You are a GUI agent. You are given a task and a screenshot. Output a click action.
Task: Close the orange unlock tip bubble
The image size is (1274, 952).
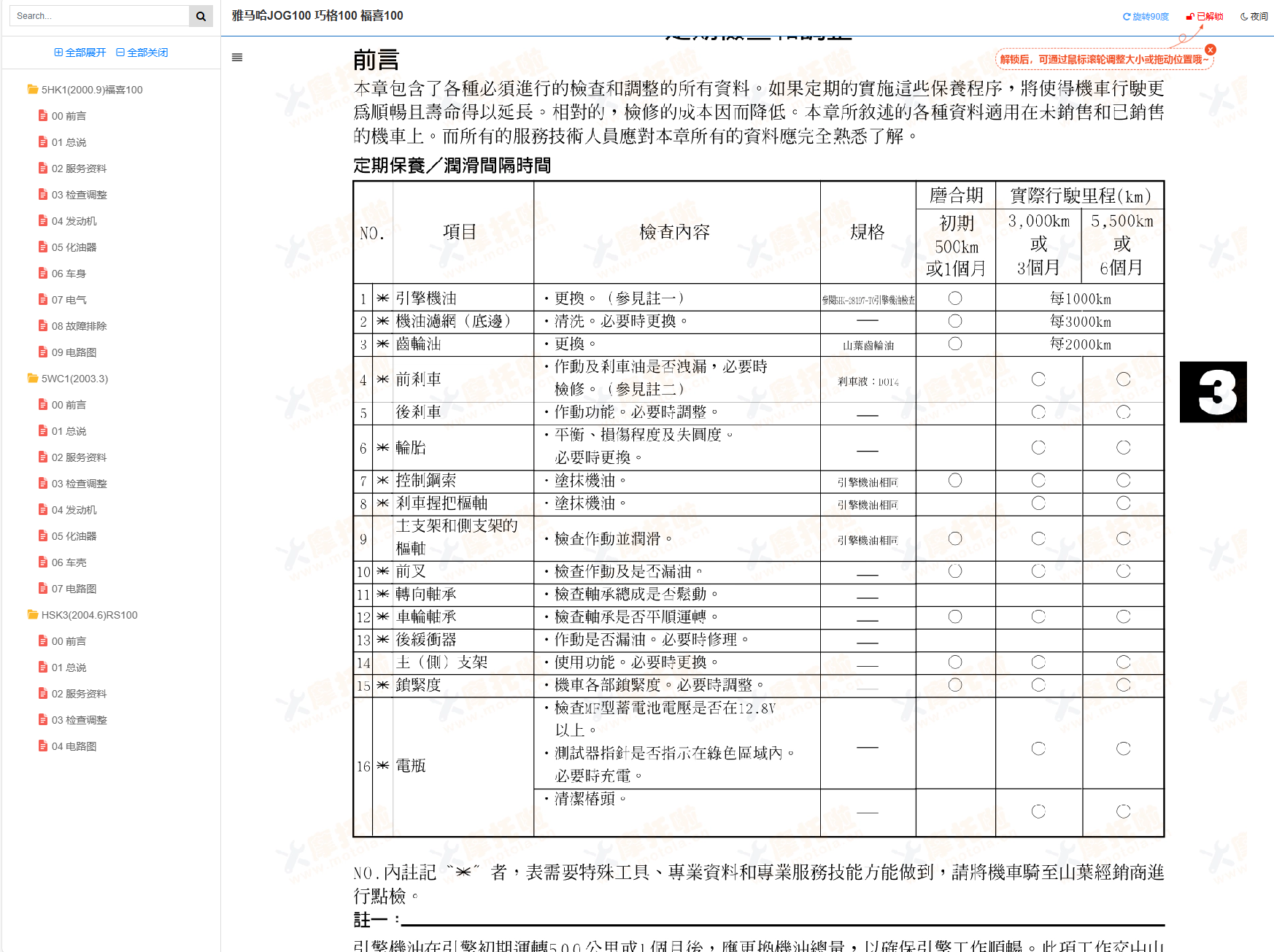[1211, 50]
